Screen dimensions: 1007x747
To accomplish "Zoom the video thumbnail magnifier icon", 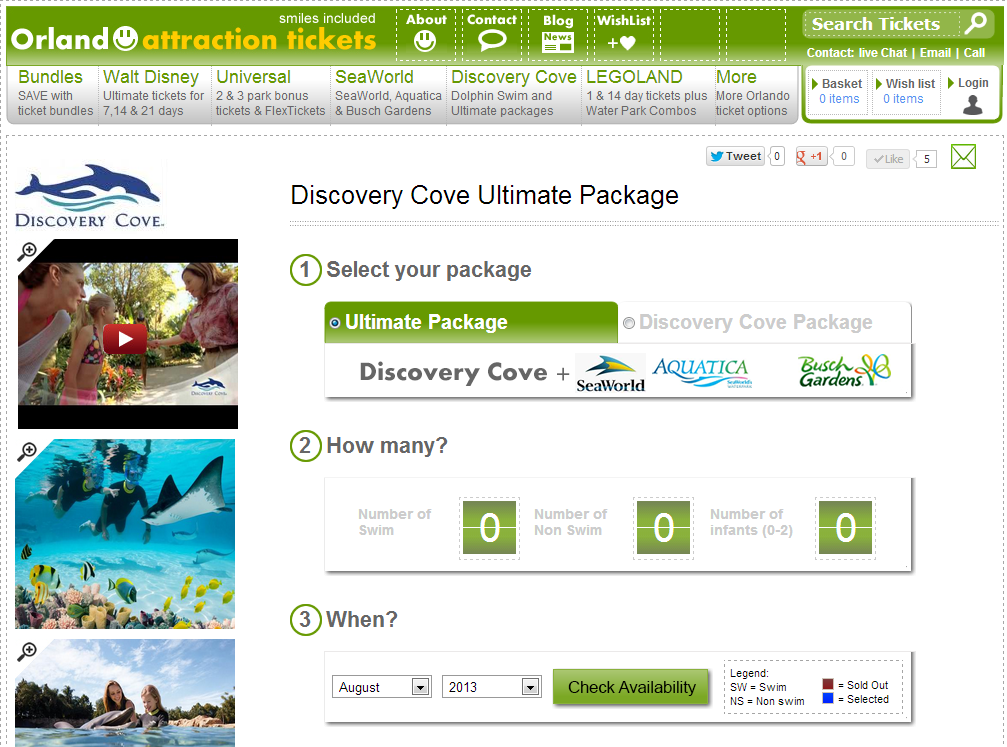I will [x=27, y=251].
